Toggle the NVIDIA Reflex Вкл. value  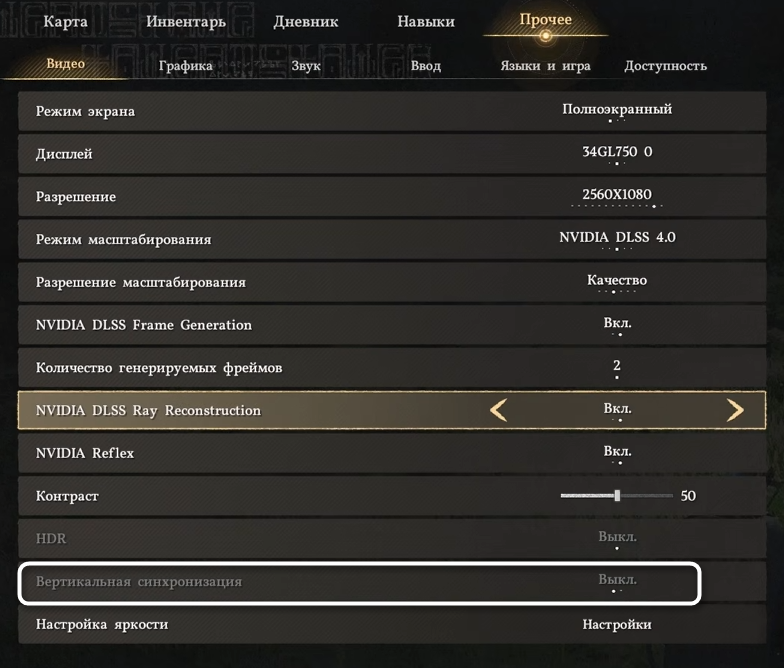(618, 452)
